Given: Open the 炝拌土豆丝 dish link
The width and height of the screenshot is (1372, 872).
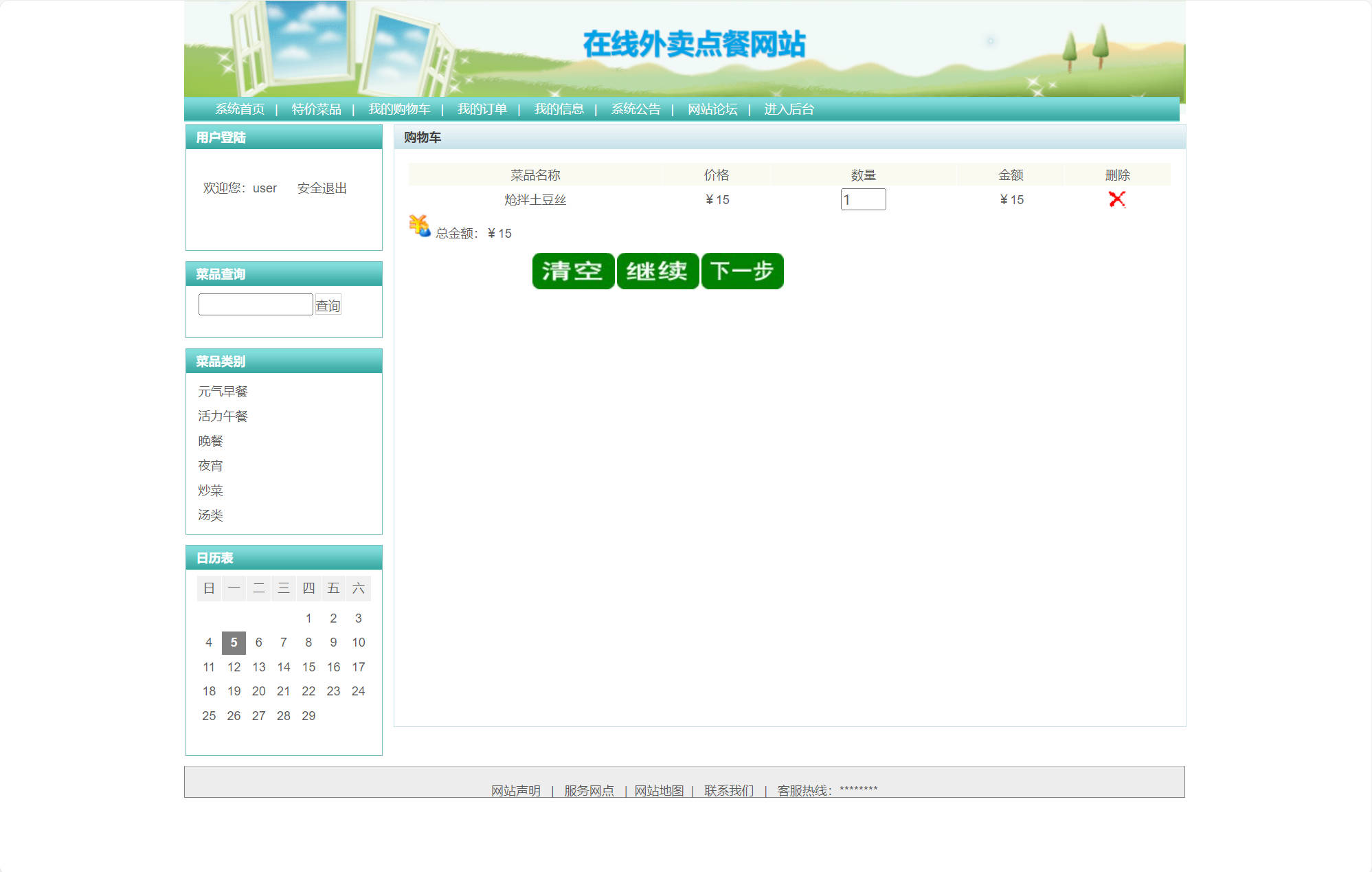Looking at the screenshot, I should coord(535,200).
